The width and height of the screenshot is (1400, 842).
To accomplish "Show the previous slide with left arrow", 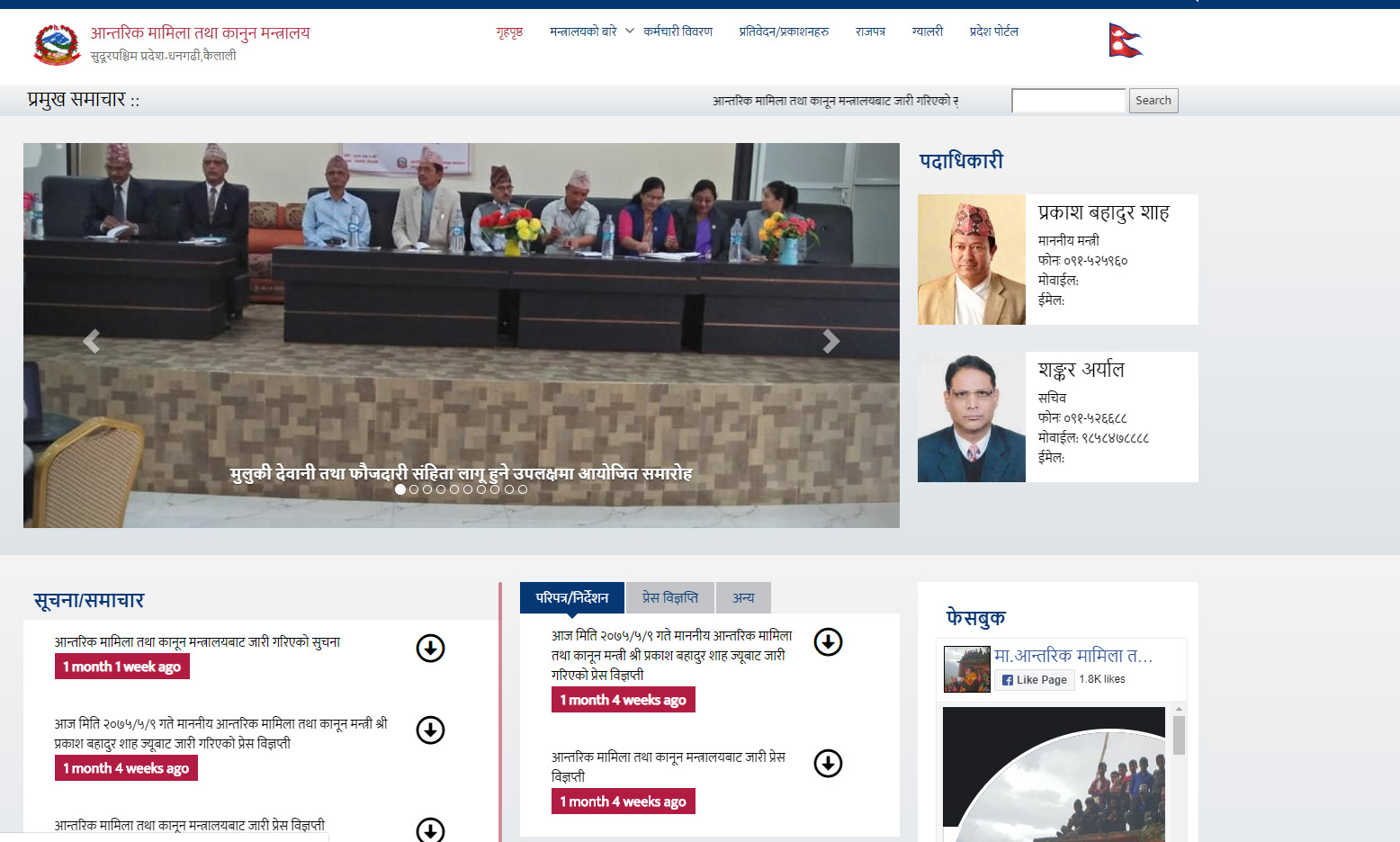I will [x=91, y=341].
